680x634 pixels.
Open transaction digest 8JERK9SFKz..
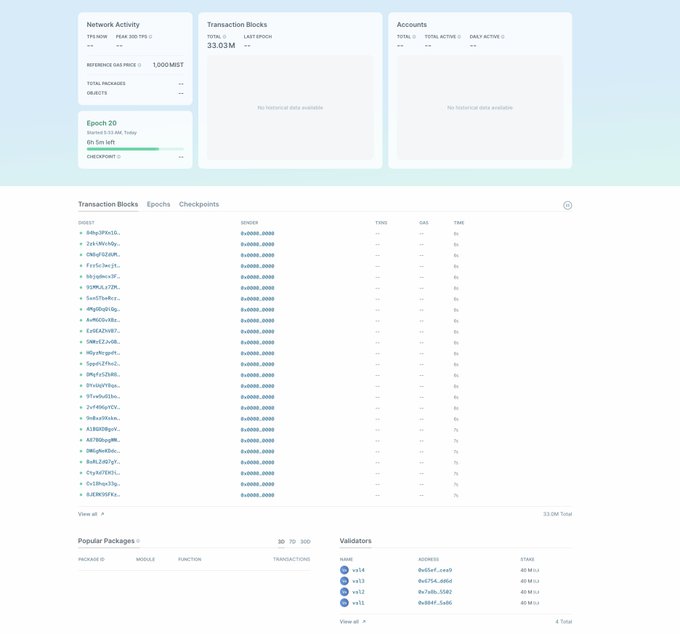tap(103, 495)
